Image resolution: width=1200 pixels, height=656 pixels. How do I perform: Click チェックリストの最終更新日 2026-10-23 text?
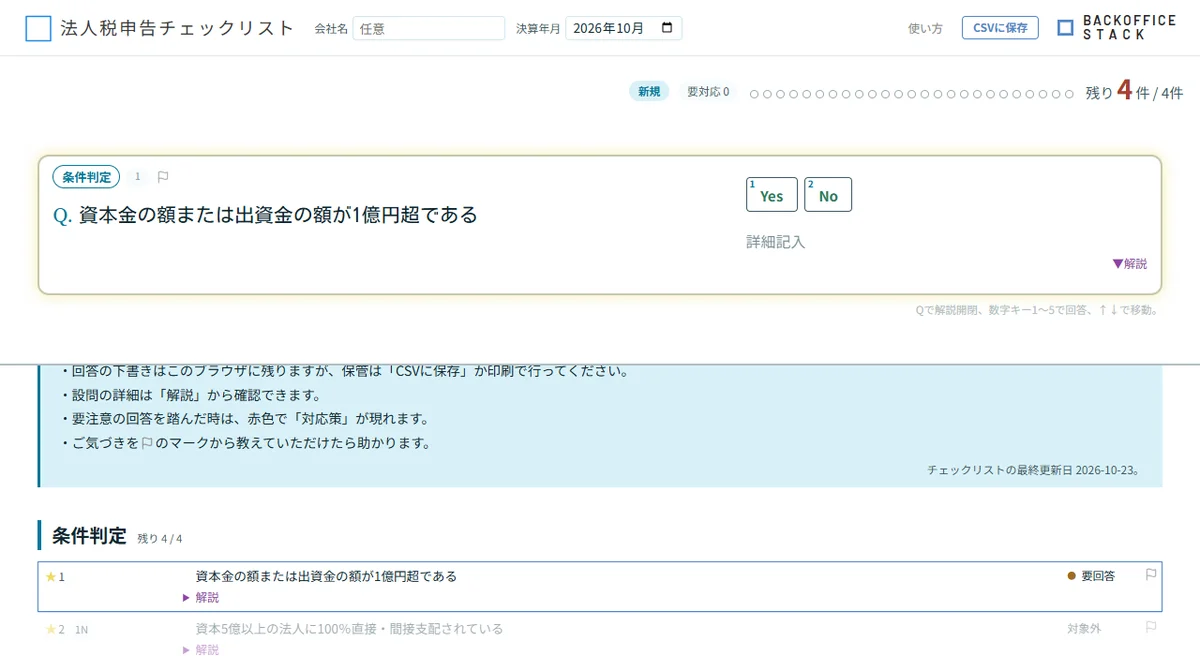point(1033,469)
